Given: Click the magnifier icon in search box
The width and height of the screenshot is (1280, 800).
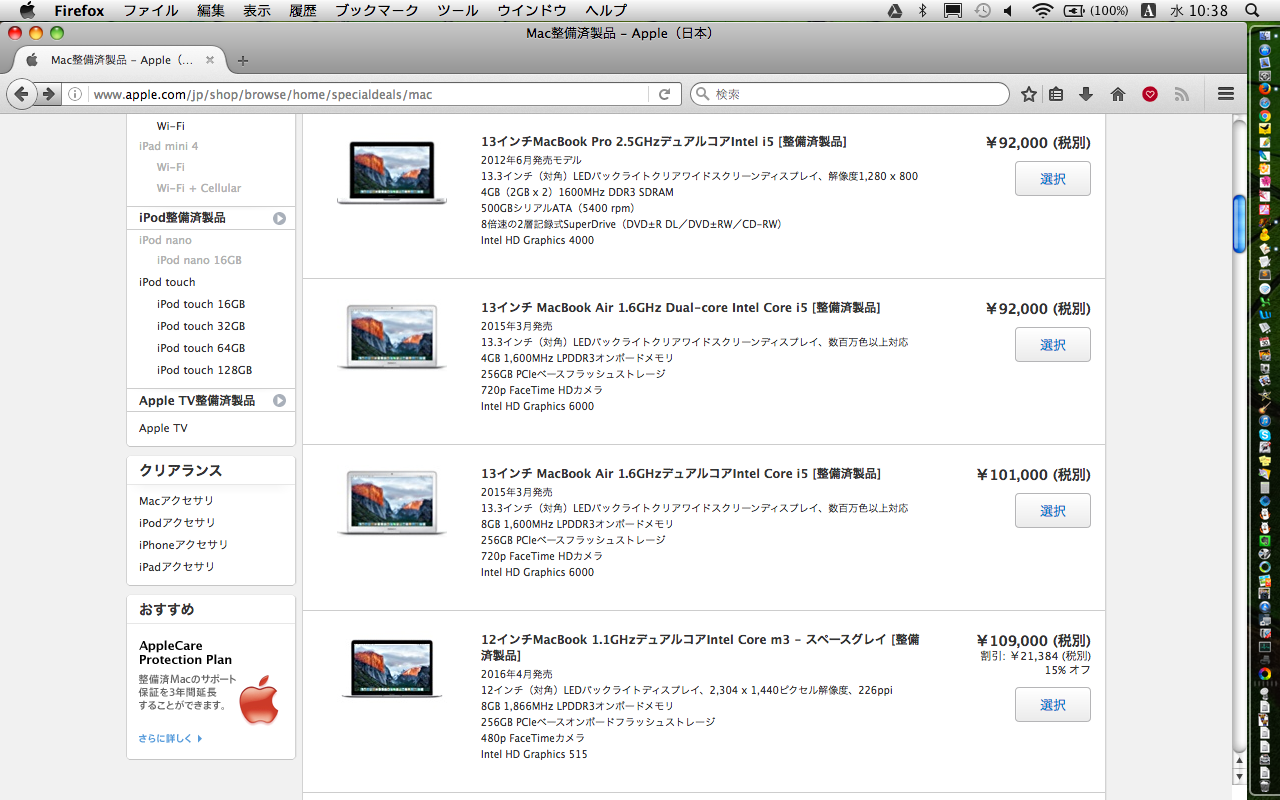Looking at the screenshot, I should click(x=702, y=94).
